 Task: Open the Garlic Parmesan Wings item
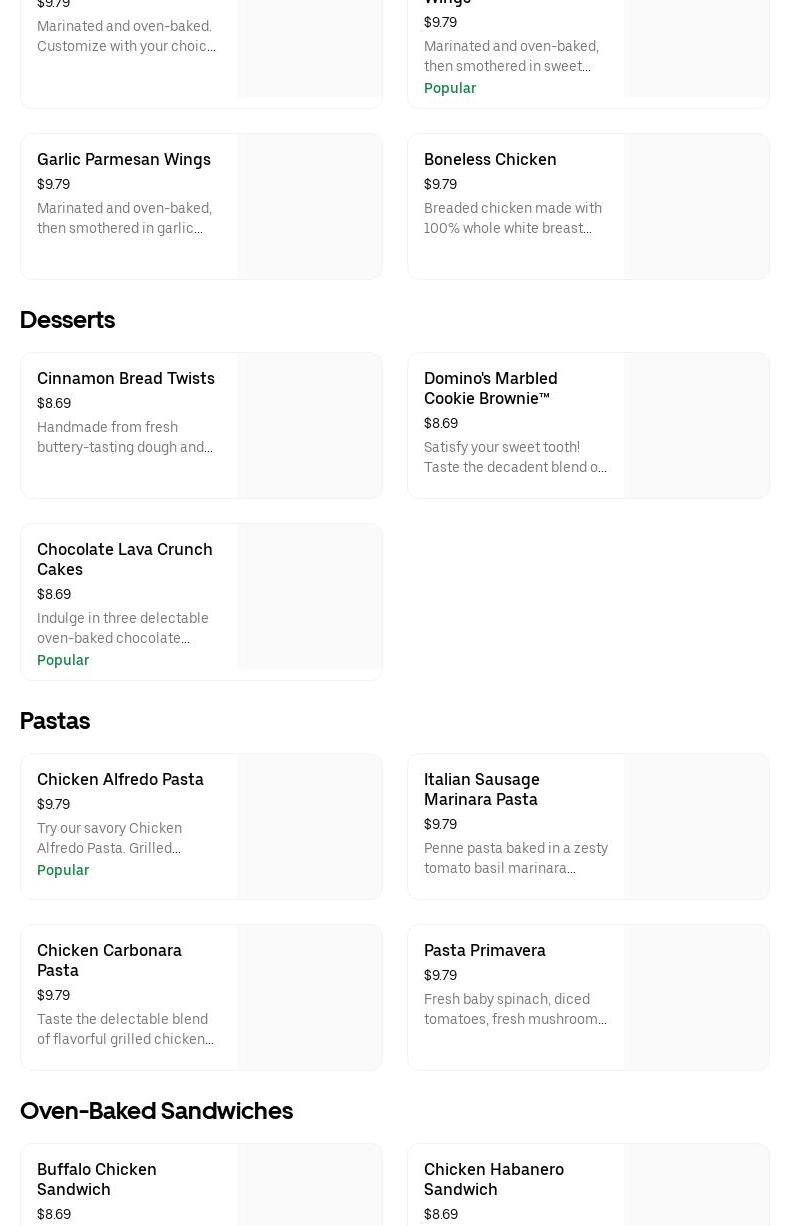pos(201,206)
